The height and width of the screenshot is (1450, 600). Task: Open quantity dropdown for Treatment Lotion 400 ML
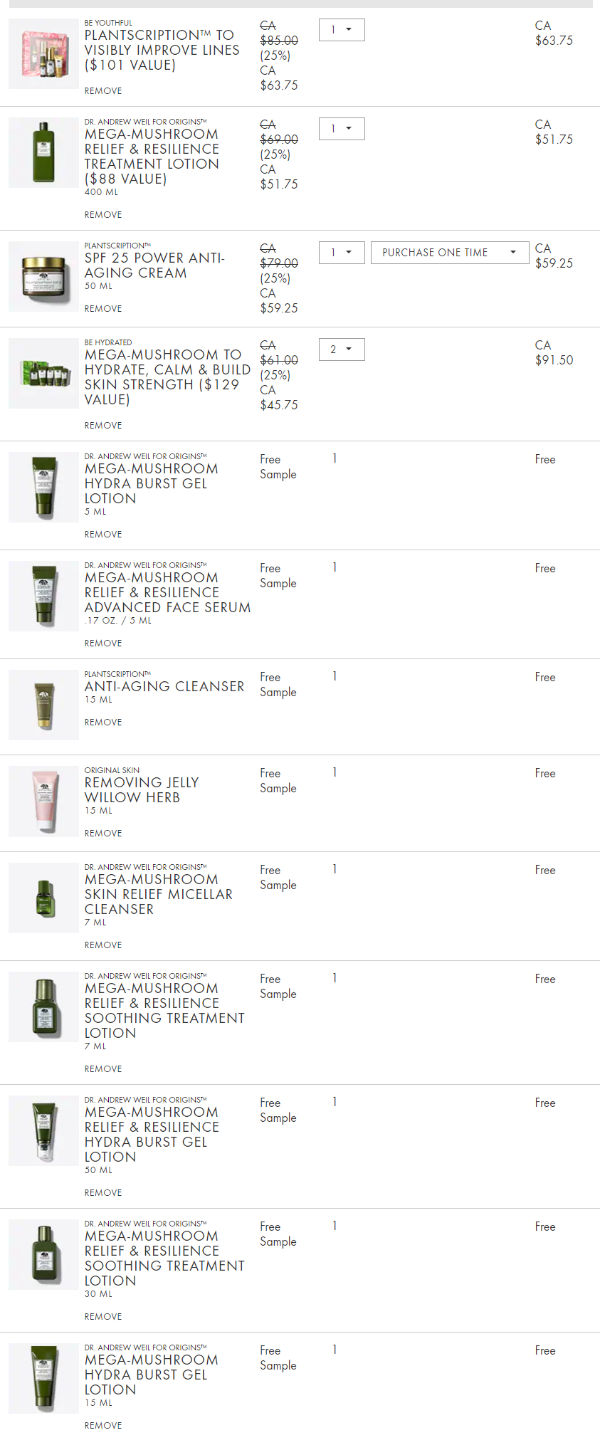pos(342,129)
